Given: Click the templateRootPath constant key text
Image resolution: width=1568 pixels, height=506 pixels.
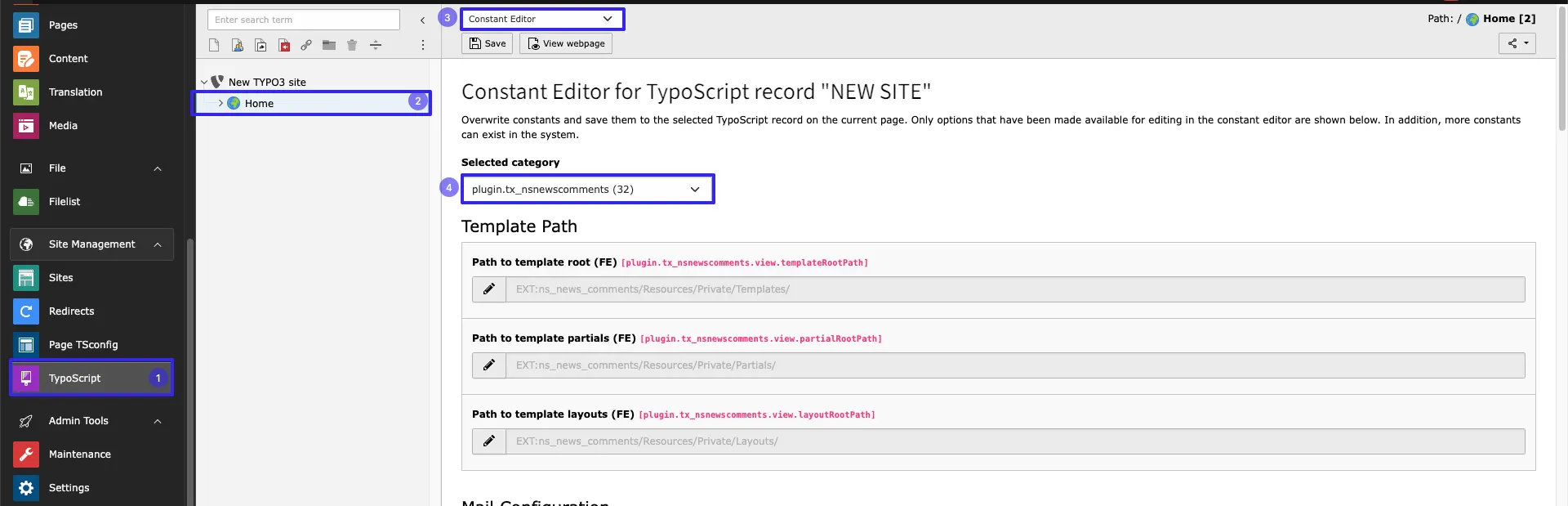Looking at the screenshot, I should [x=744, y=262].
